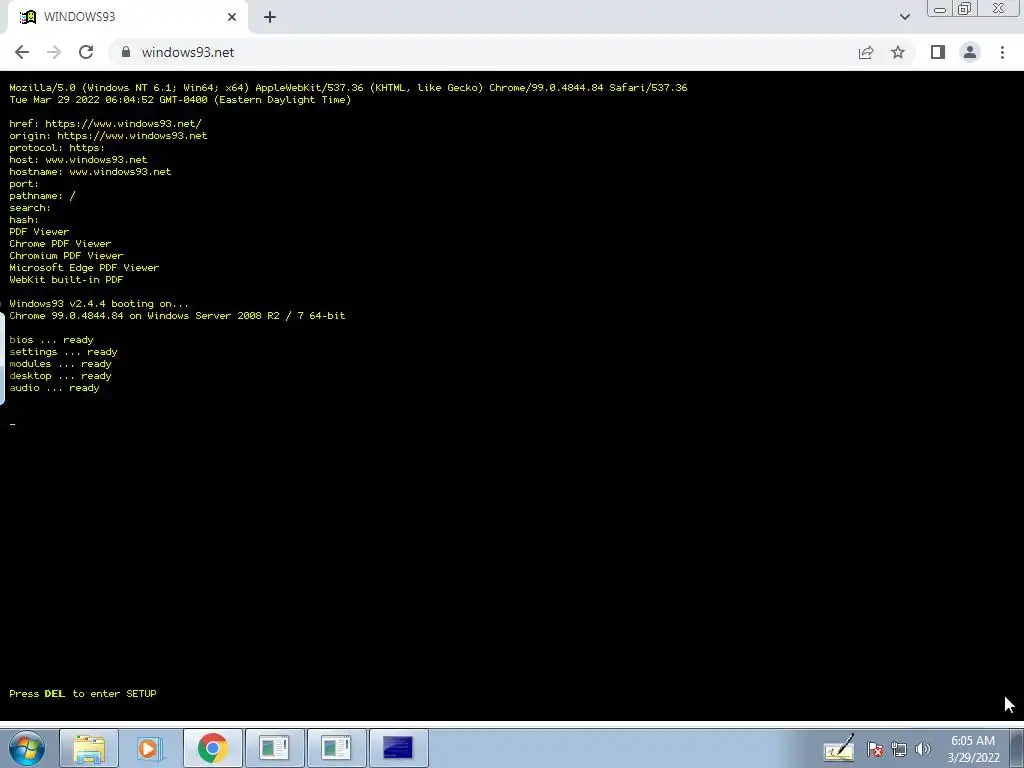
Task: Launch Windows Media Player from taskbar
Action: [x=150, y=748]
